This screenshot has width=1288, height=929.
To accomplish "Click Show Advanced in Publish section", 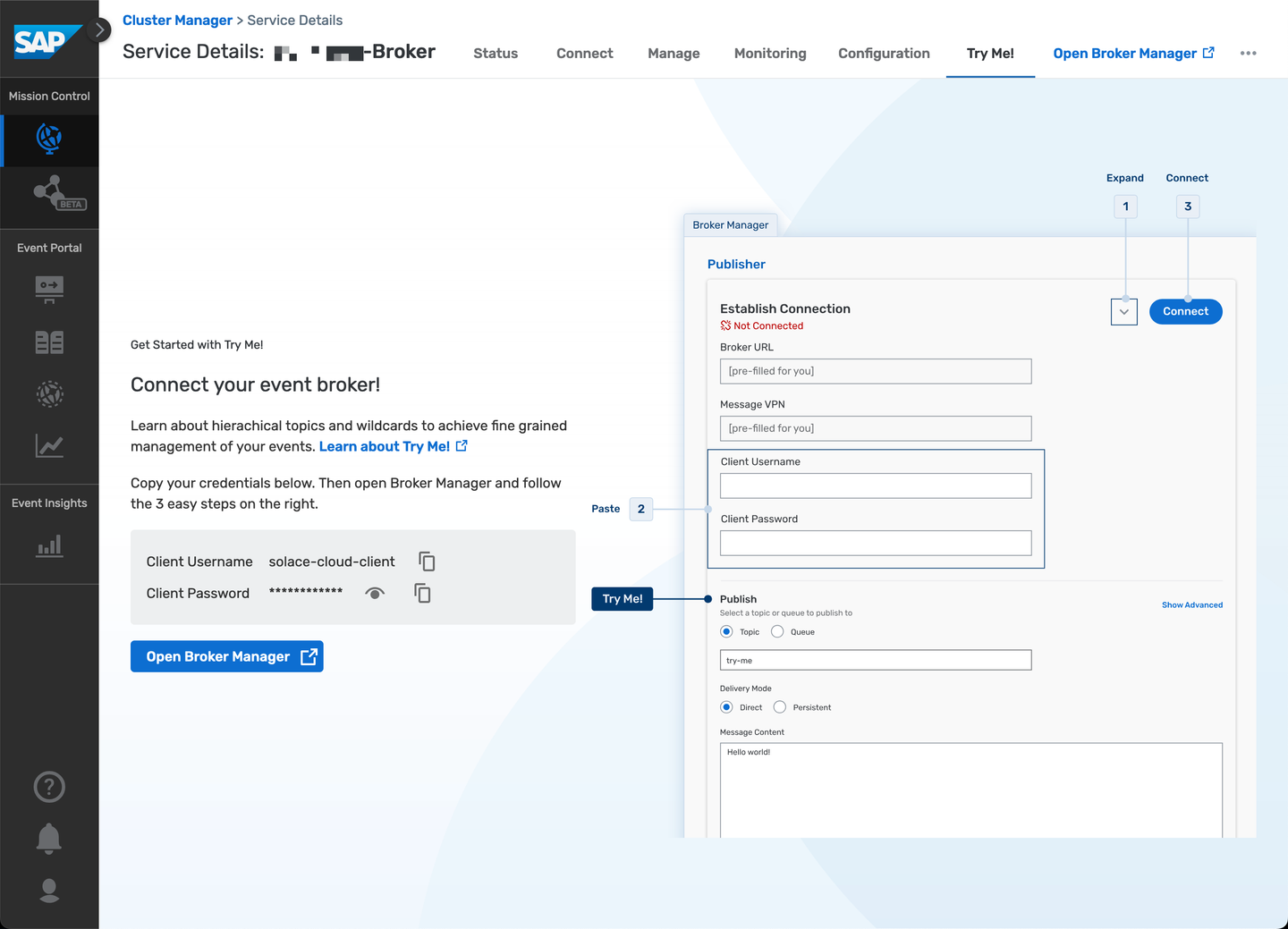I will [x=1192, y=605].
